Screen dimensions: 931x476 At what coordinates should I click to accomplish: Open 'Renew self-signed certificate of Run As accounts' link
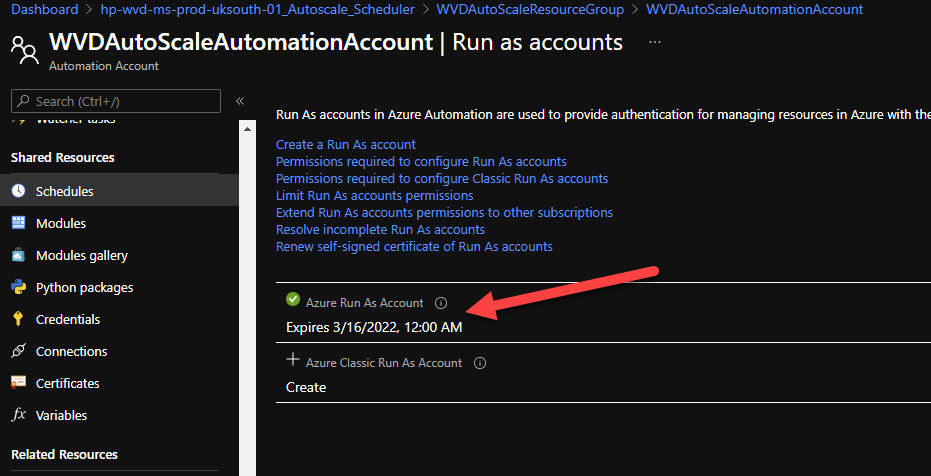[414, 246]
